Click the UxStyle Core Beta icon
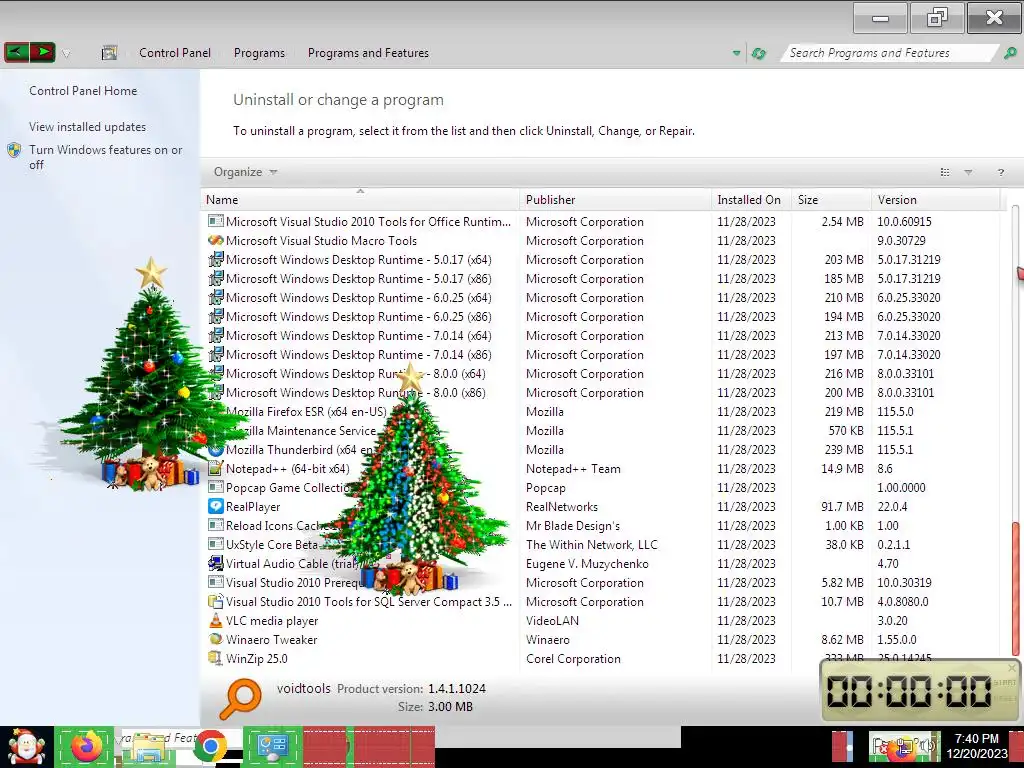This screenshot has width=1024, height=768. [216, 544]
